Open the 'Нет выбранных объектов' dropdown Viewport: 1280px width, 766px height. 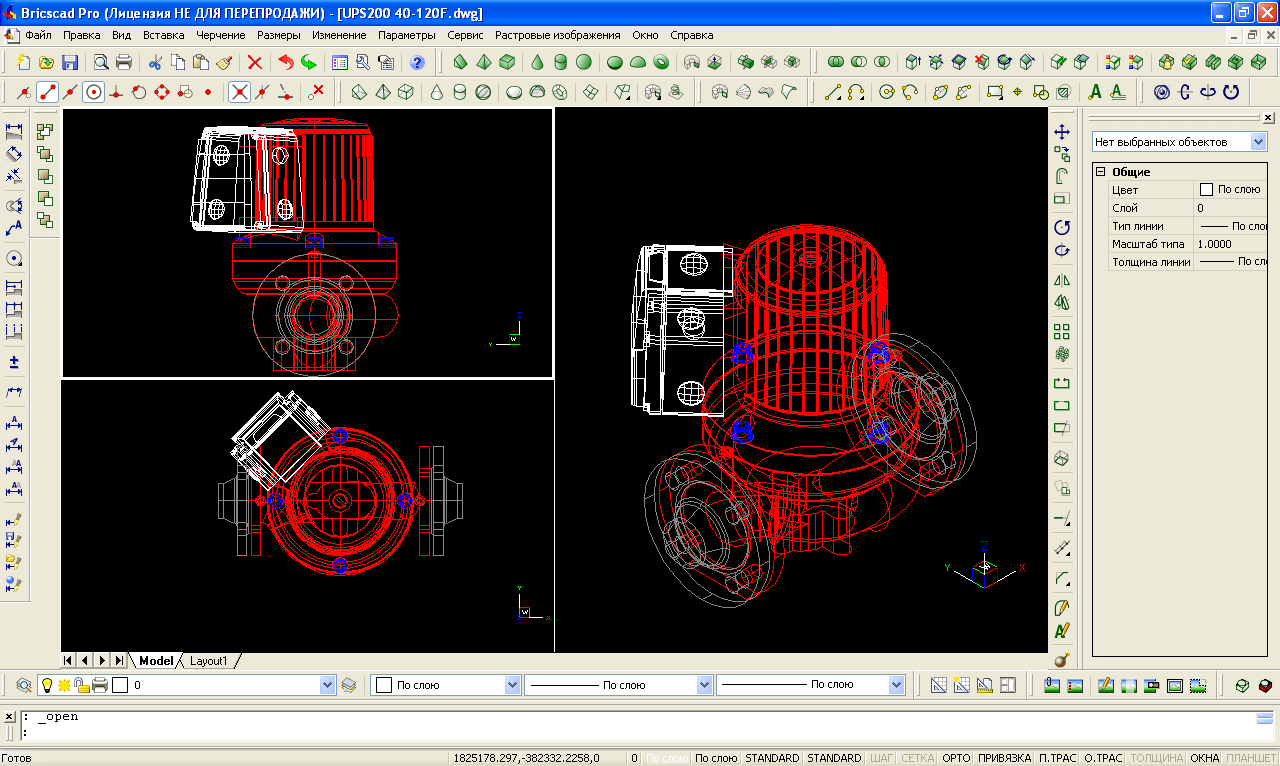(1258, 142)
